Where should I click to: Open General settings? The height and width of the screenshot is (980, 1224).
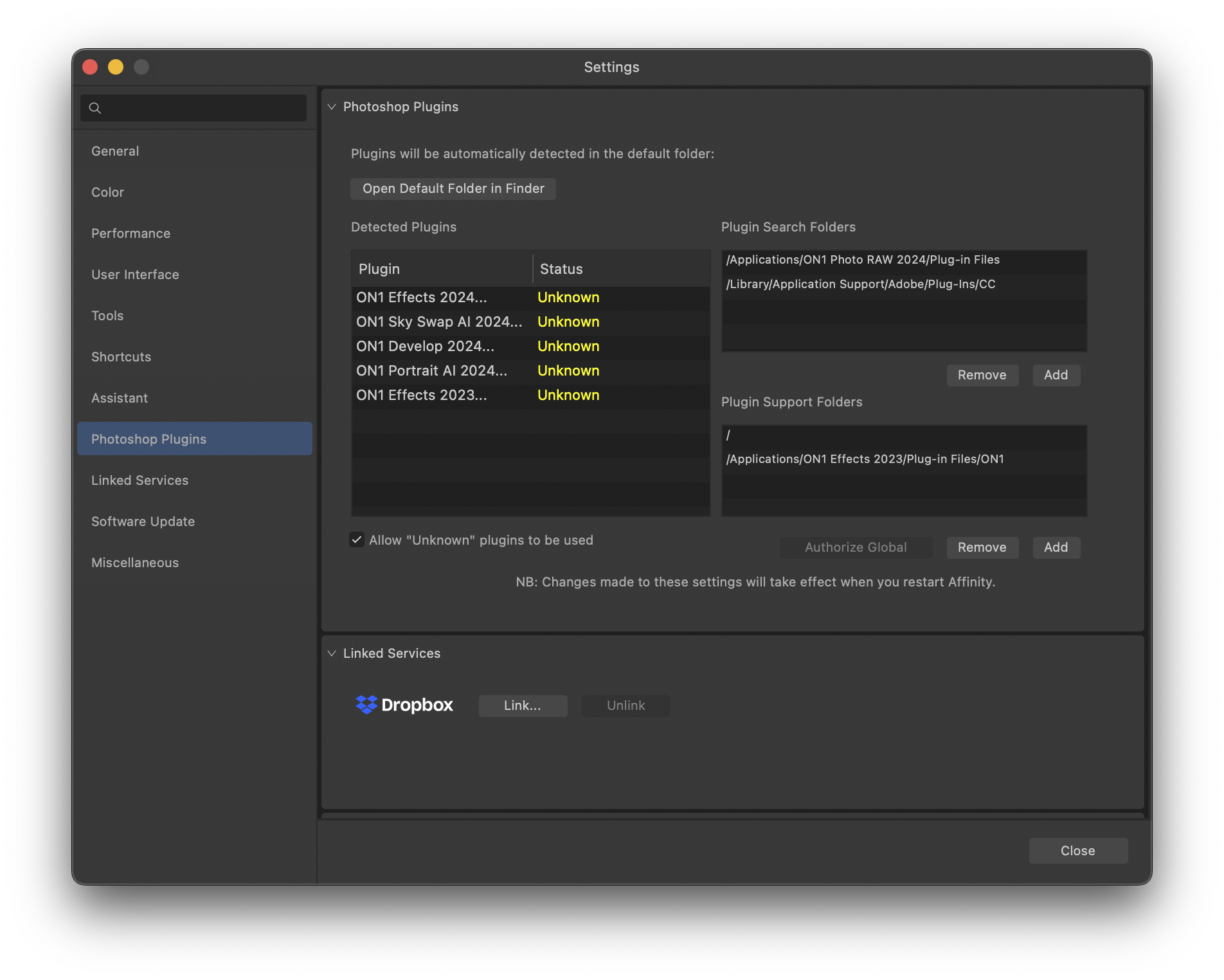194,151
